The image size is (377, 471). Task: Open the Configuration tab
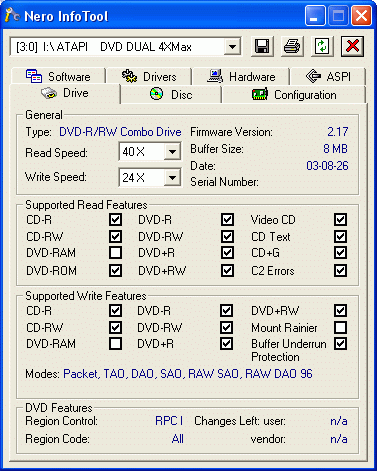294,95
